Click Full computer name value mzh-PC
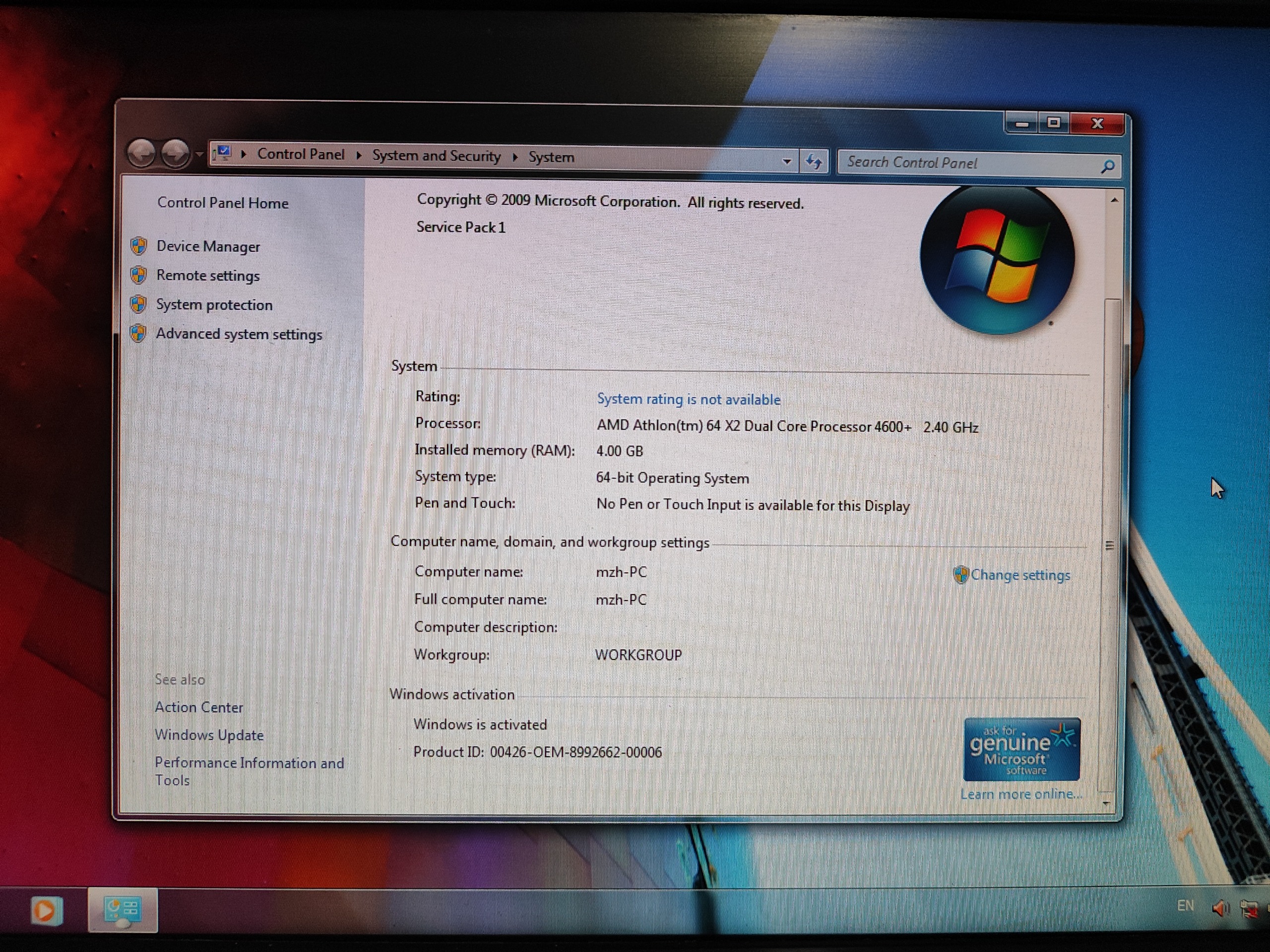Viewport: 1270px width, 952px height. coord(621,599)
